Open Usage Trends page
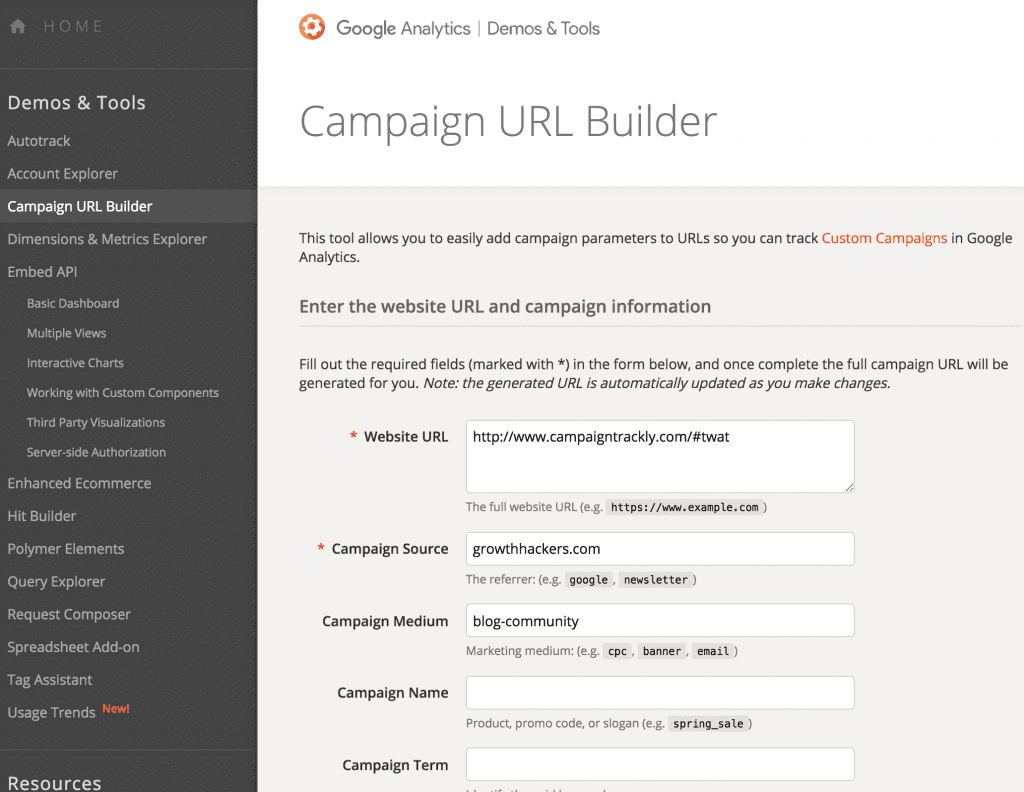Viewport: 1024px width, 792px height. [x=51, y=712]
